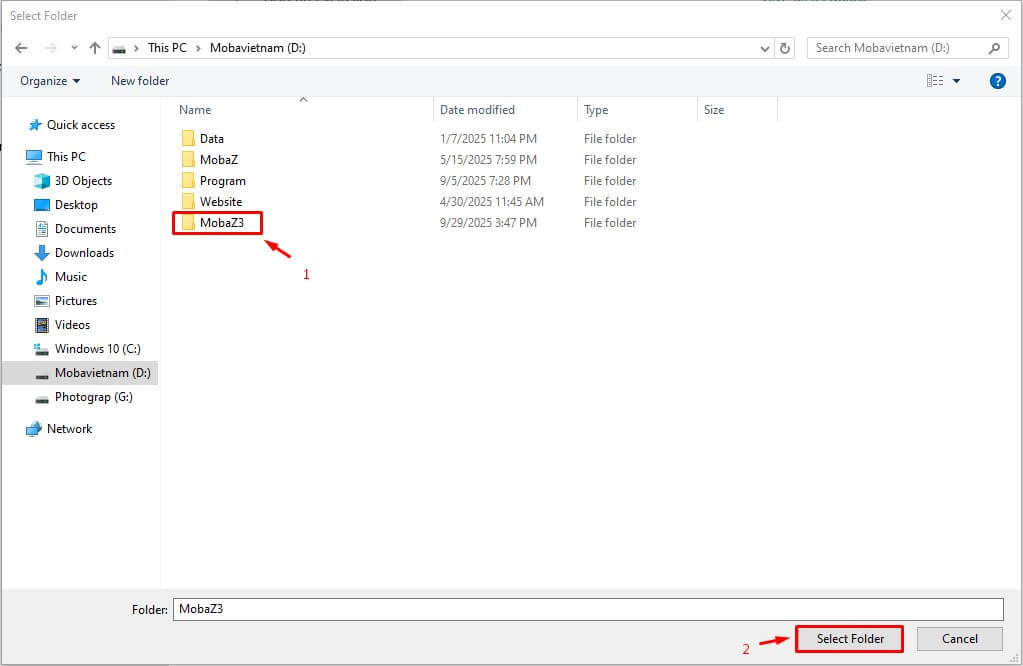Click the Refresh button in address bar
Image resolution: width=1023 pixels, height=666 pixels.
(786, 48)
